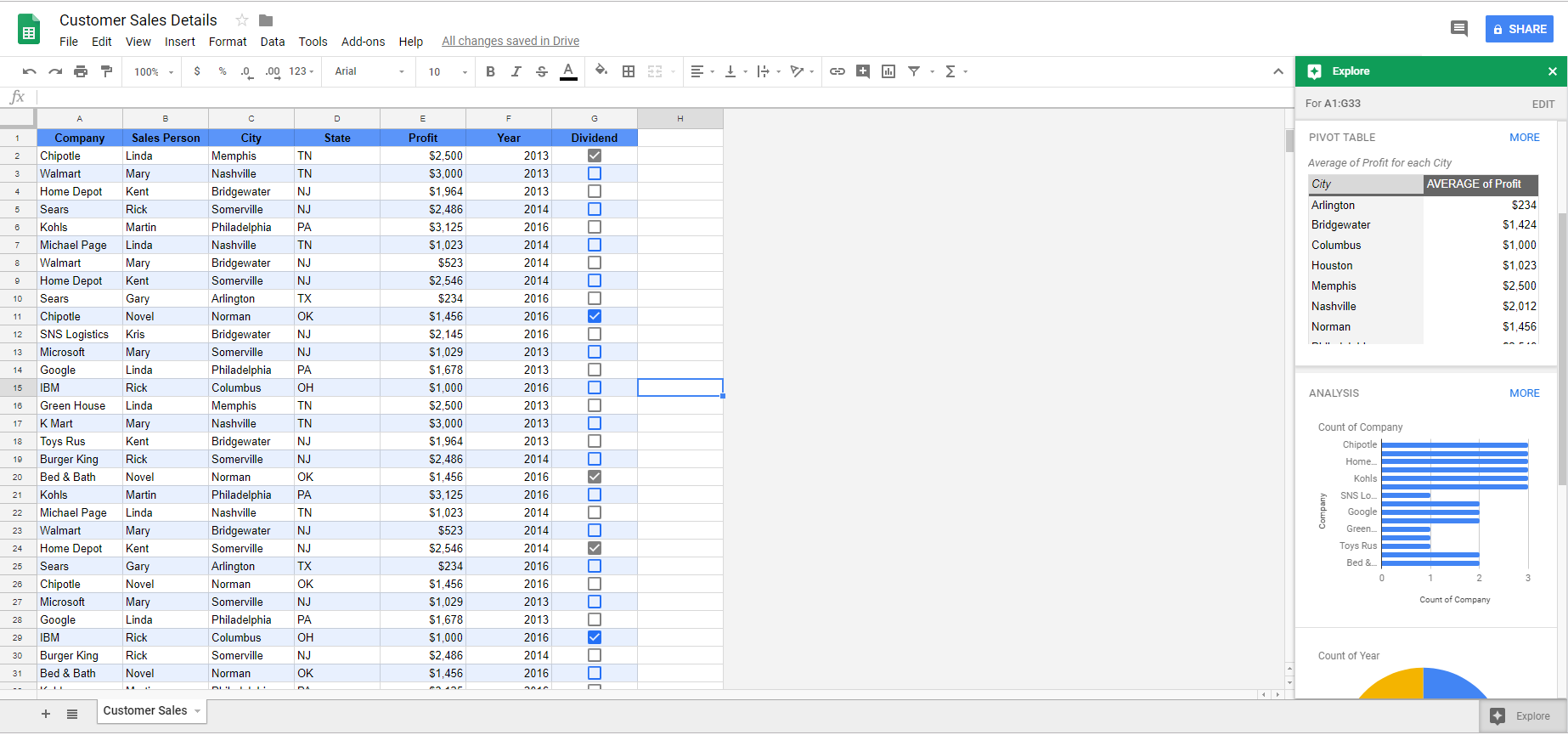
Task: Open the Arial font dropdown
Action: tap(369, 71)
